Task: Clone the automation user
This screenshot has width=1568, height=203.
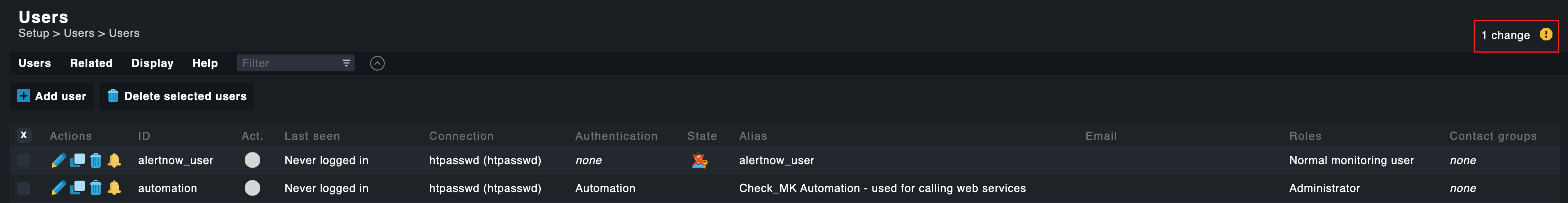Action: pyautogui.click(x=77, y=188)
